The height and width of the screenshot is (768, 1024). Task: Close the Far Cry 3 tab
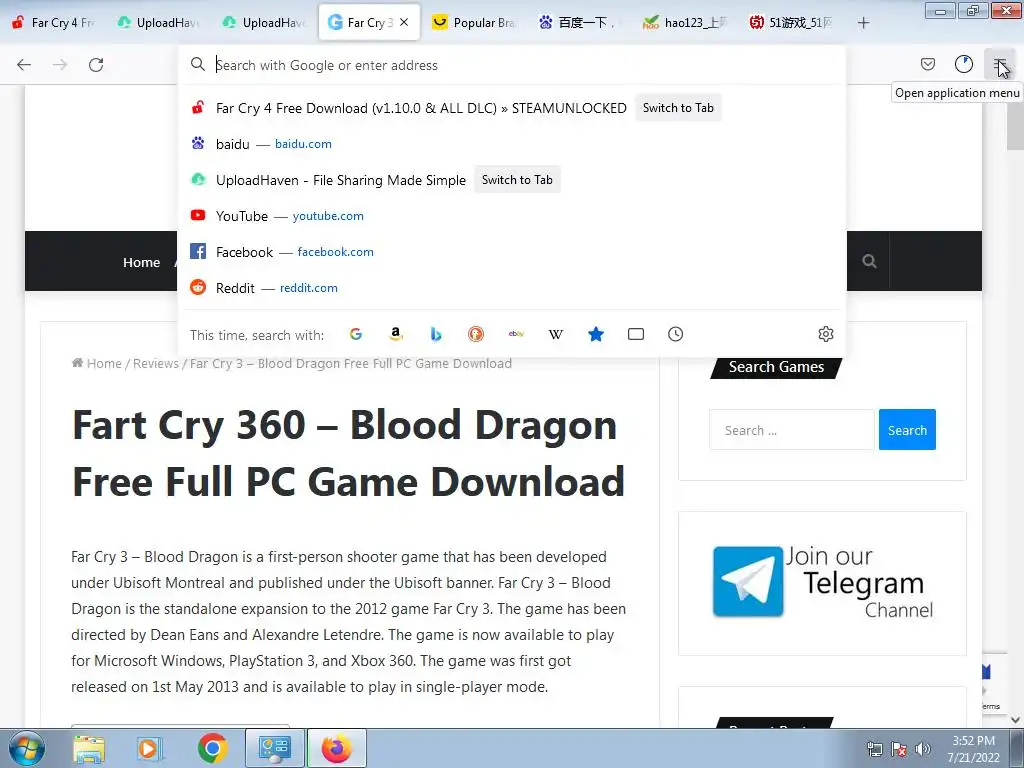coord(404,22)
